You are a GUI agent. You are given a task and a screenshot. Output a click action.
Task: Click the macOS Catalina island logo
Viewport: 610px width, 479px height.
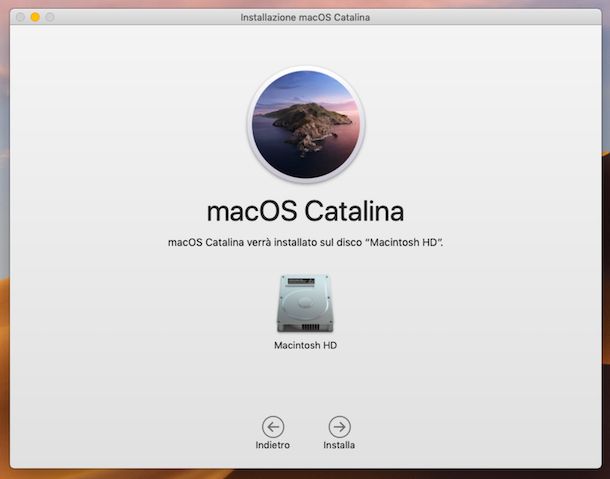[x=305, y=124]
